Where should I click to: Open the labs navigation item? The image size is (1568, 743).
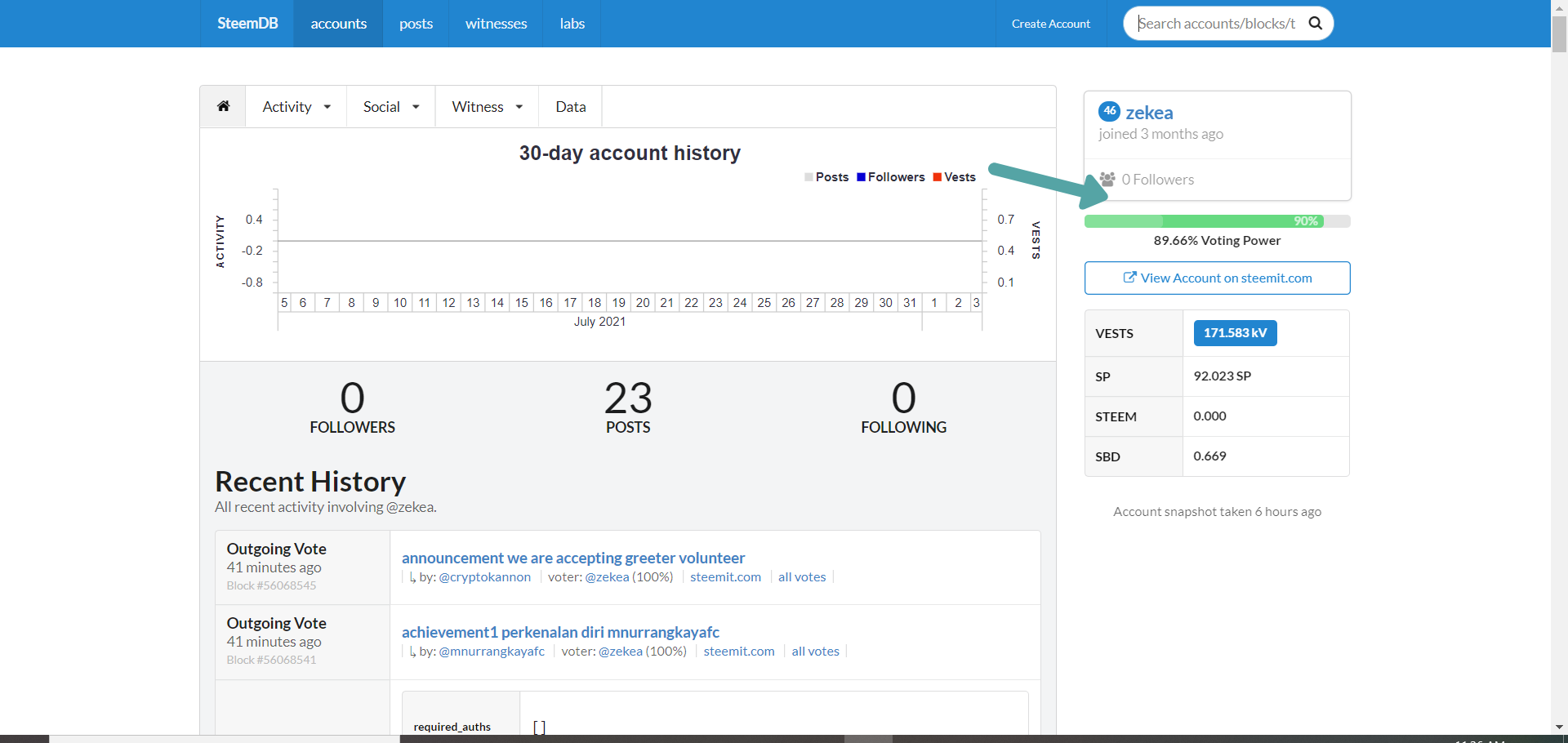(x=572, y=24)
